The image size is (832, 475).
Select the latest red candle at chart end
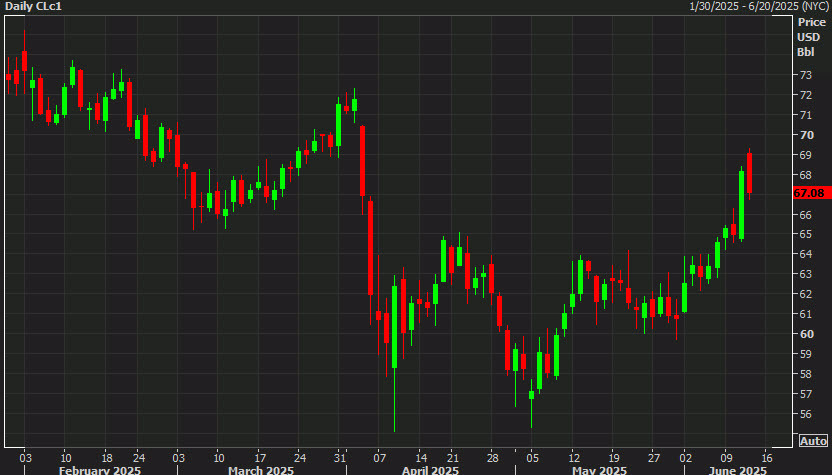point(749,174)
